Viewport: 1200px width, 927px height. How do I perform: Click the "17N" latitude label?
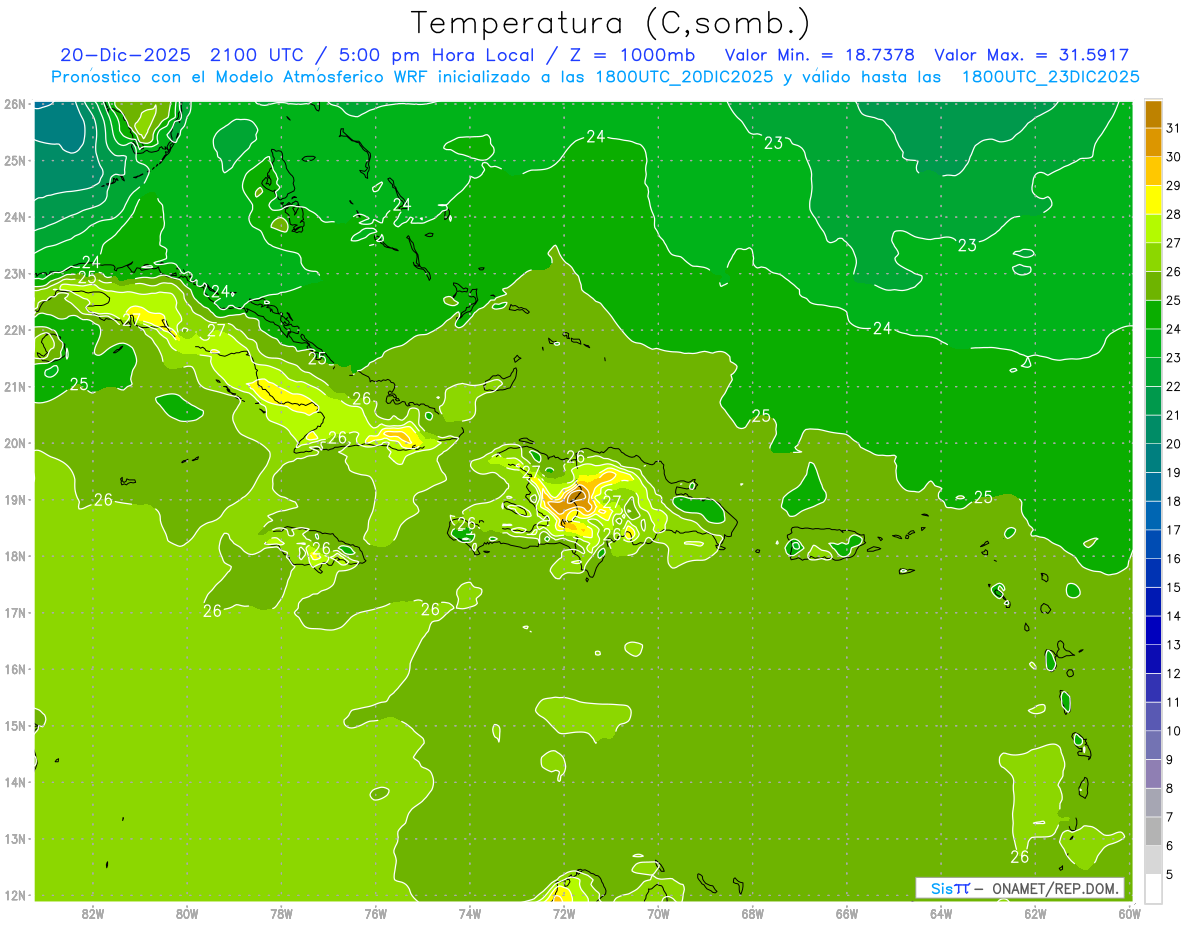click(14, 612)
